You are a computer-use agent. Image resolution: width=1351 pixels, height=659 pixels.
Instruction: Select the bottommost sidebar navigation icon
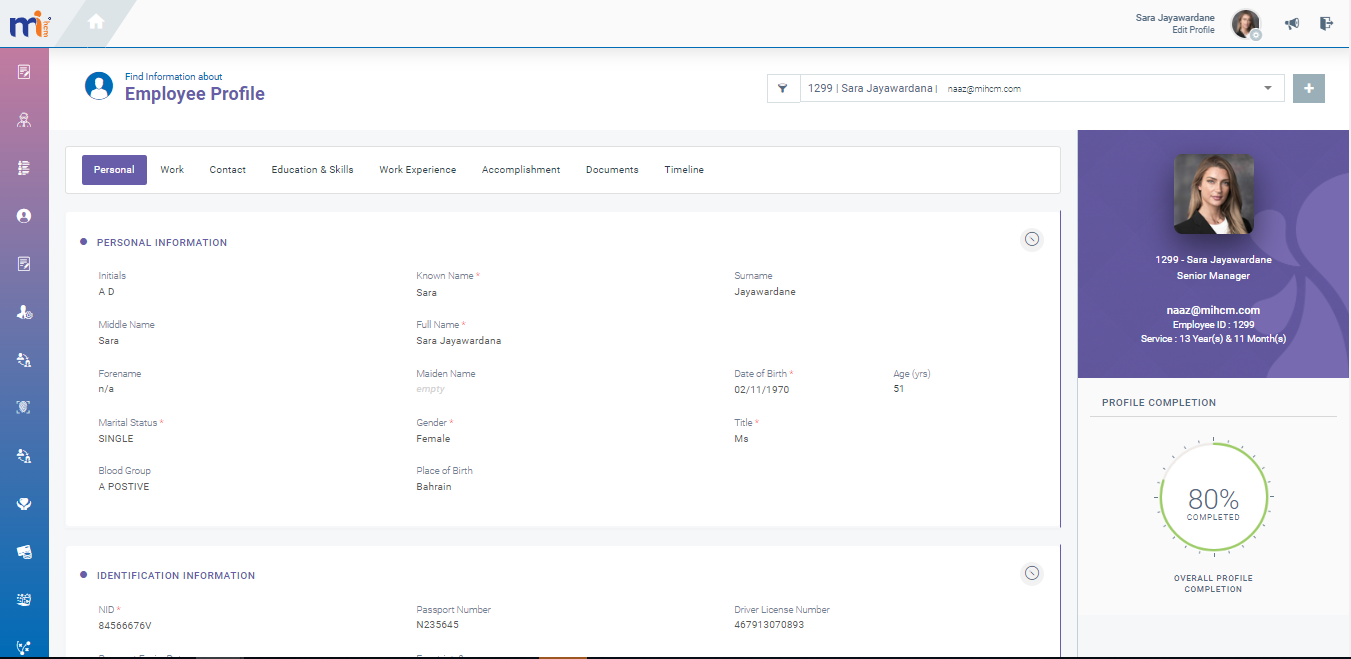pos(24,646)
